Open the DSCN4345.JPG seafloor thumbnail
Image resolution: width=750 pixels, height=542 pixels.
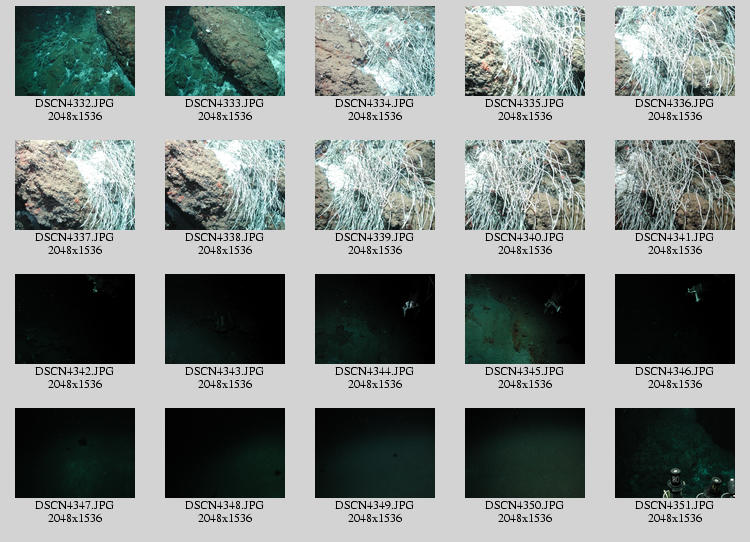pyautogui.click(x=525, y=319)
